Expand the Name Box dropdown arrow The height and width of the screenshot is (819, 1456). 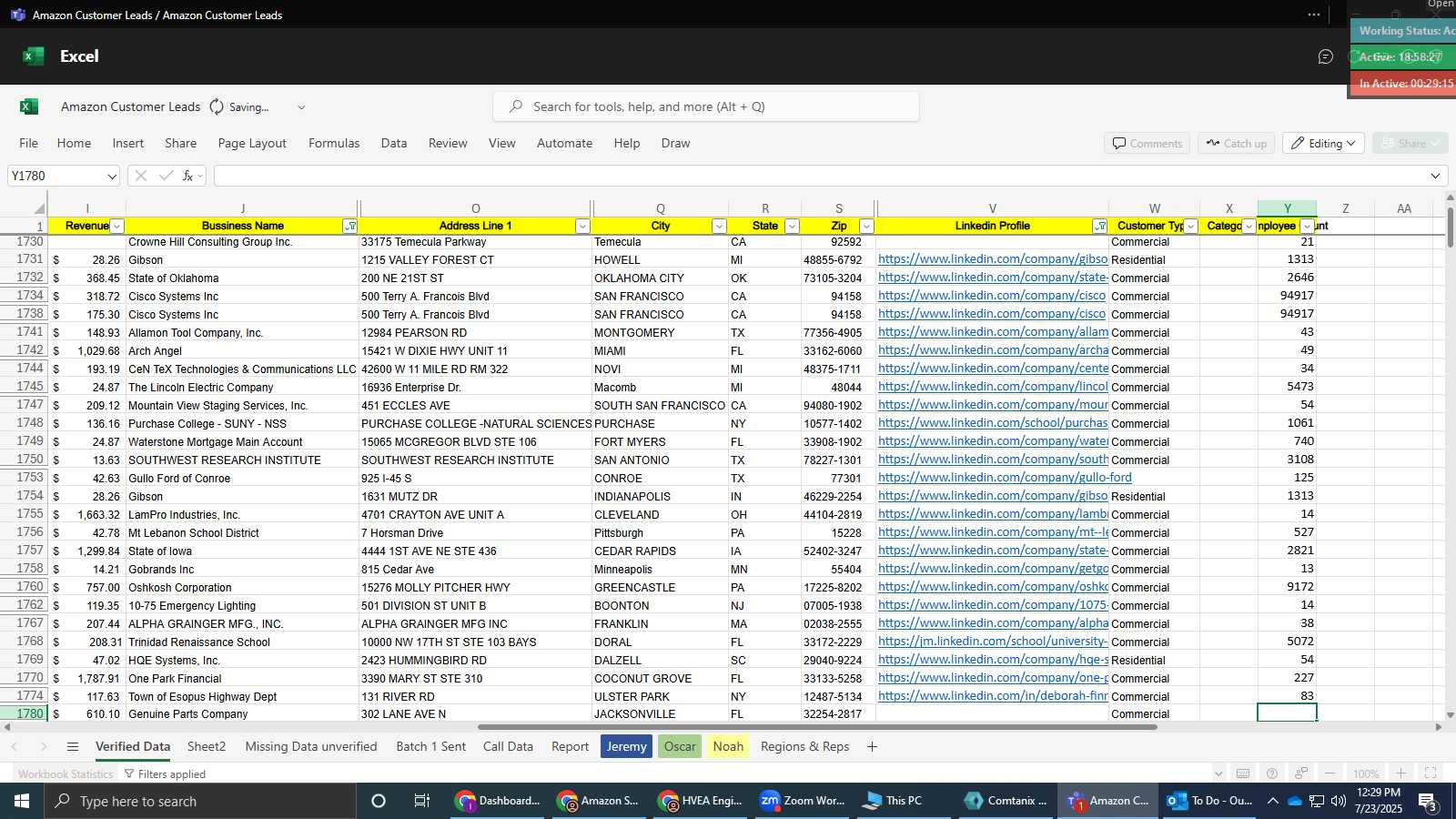(x=112, y=176)
